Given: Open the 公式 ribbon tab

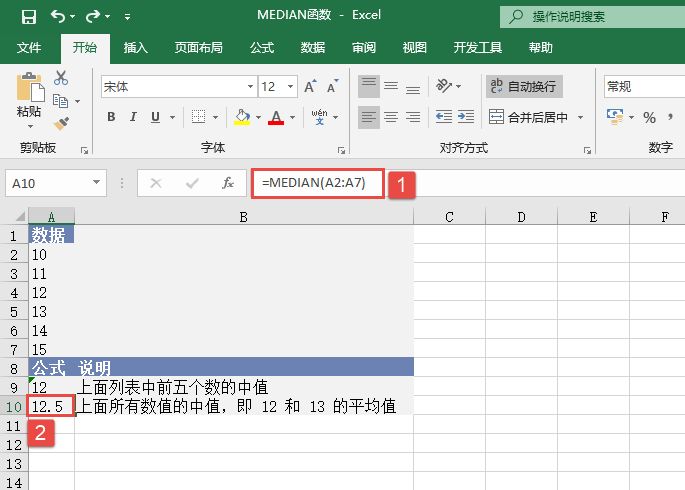Looking at the screenshot, I should coord(261,47).
